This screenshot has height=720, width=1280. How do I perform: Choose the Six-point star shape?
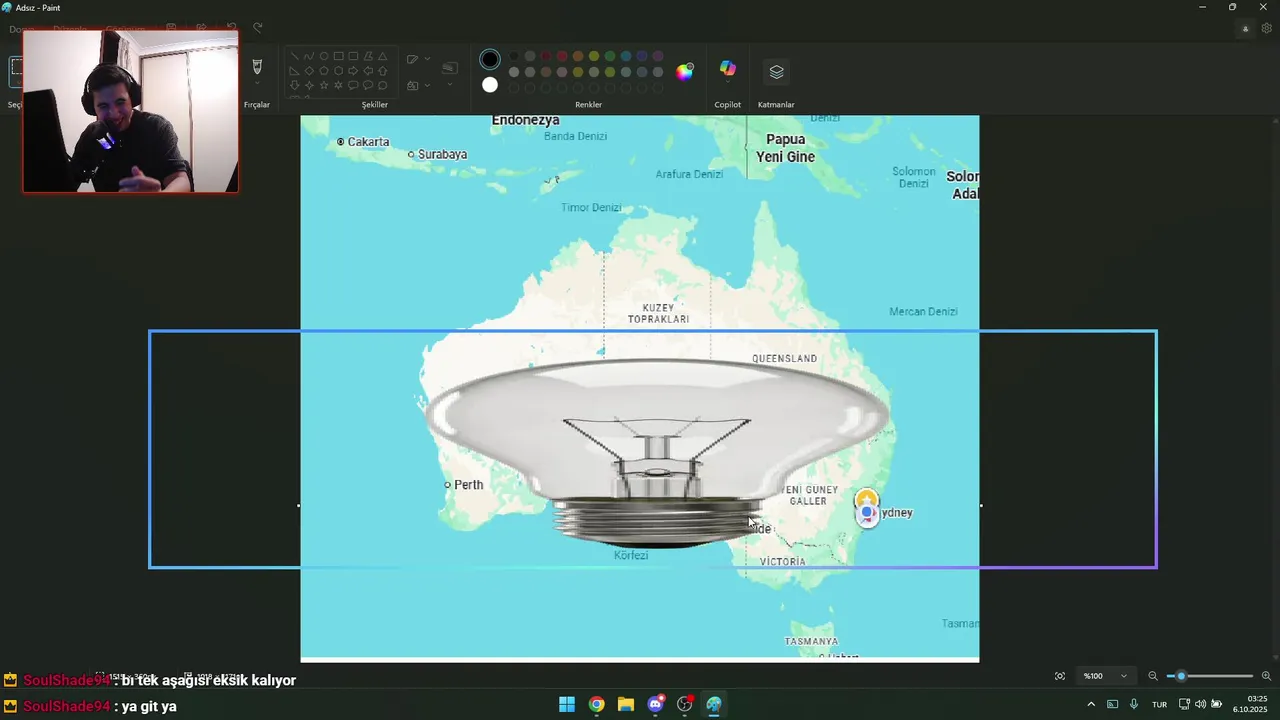coord(339,85)
